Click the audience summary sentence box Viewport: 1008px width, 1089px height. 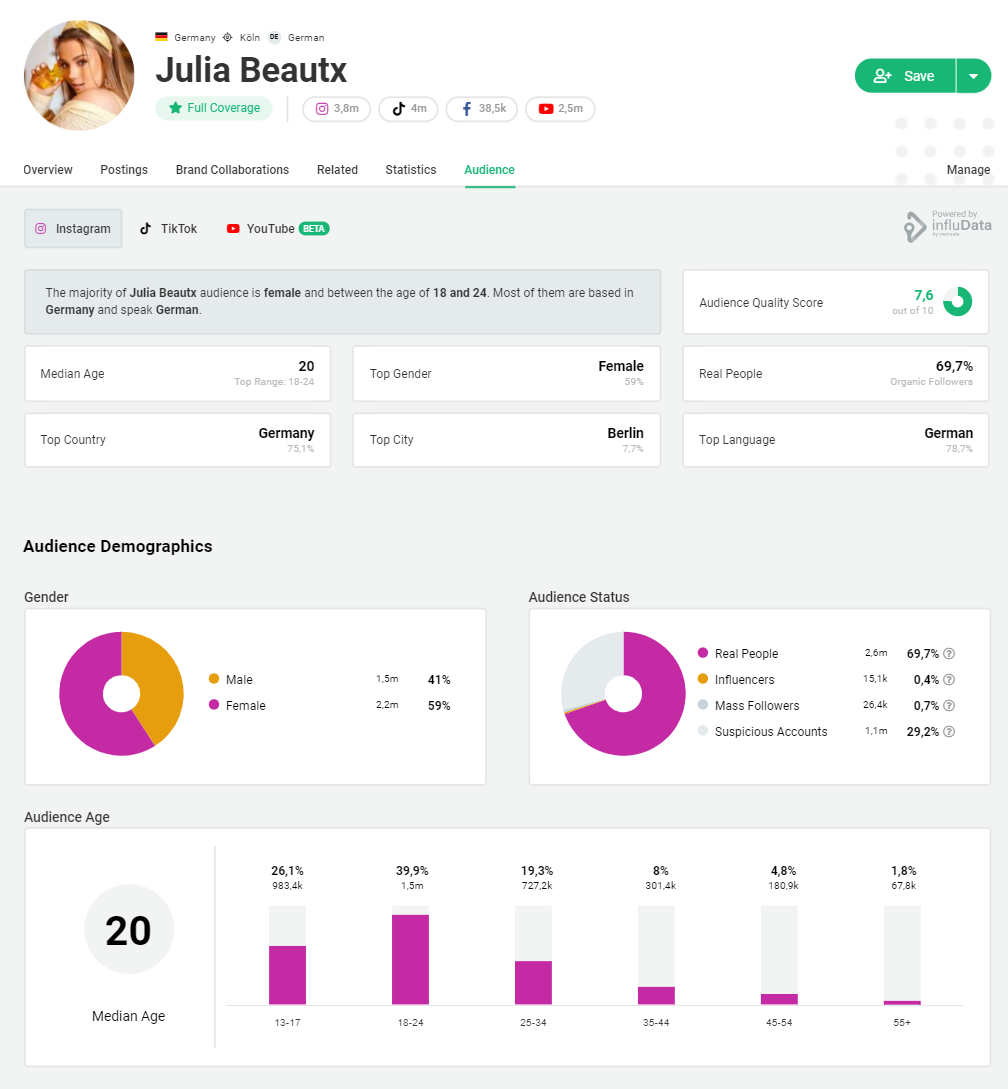[x=342, y=301]
